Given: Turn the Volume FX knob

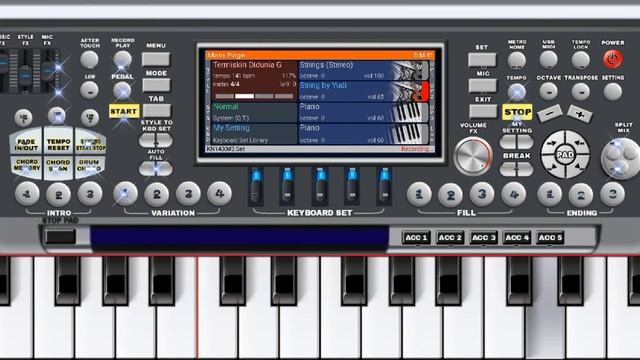Looking at the screenshot, I should (x=473, y=157).
